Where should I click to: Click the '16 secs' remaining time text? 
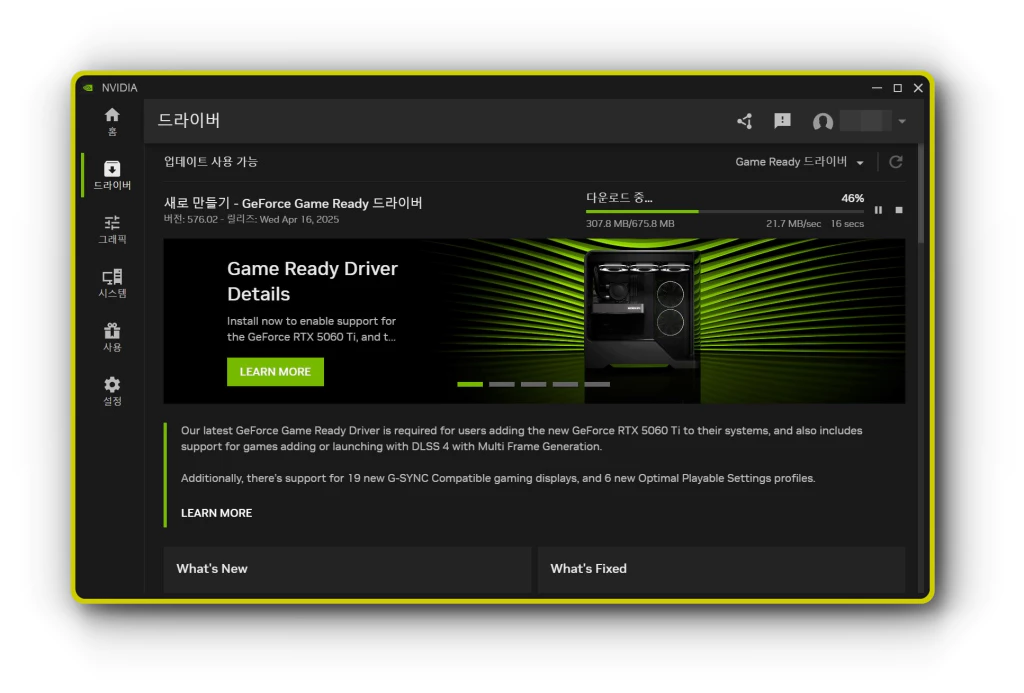tap(847, 224)
